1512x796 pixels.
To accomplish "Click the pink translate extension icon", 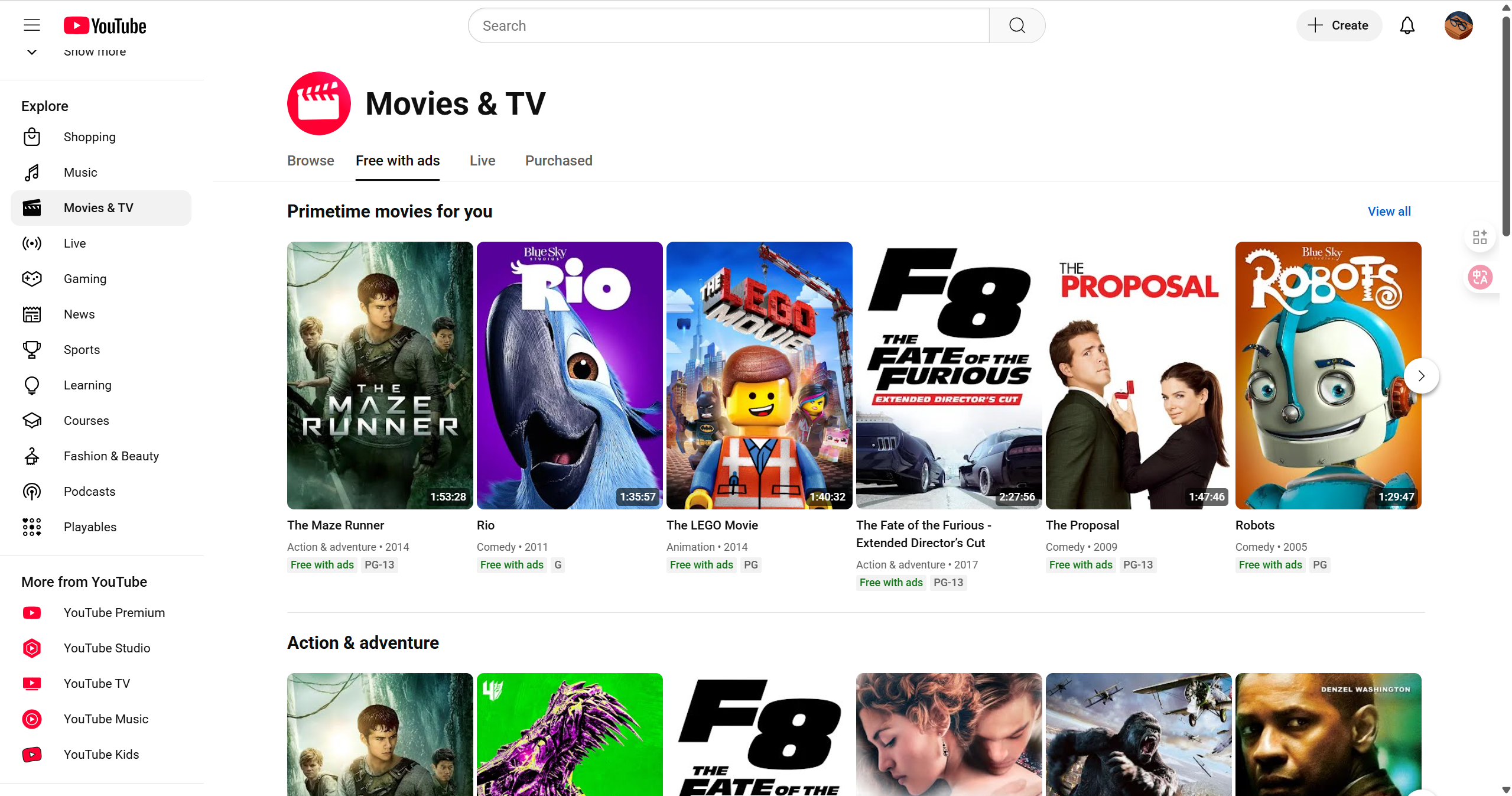I will [1480, 277].
